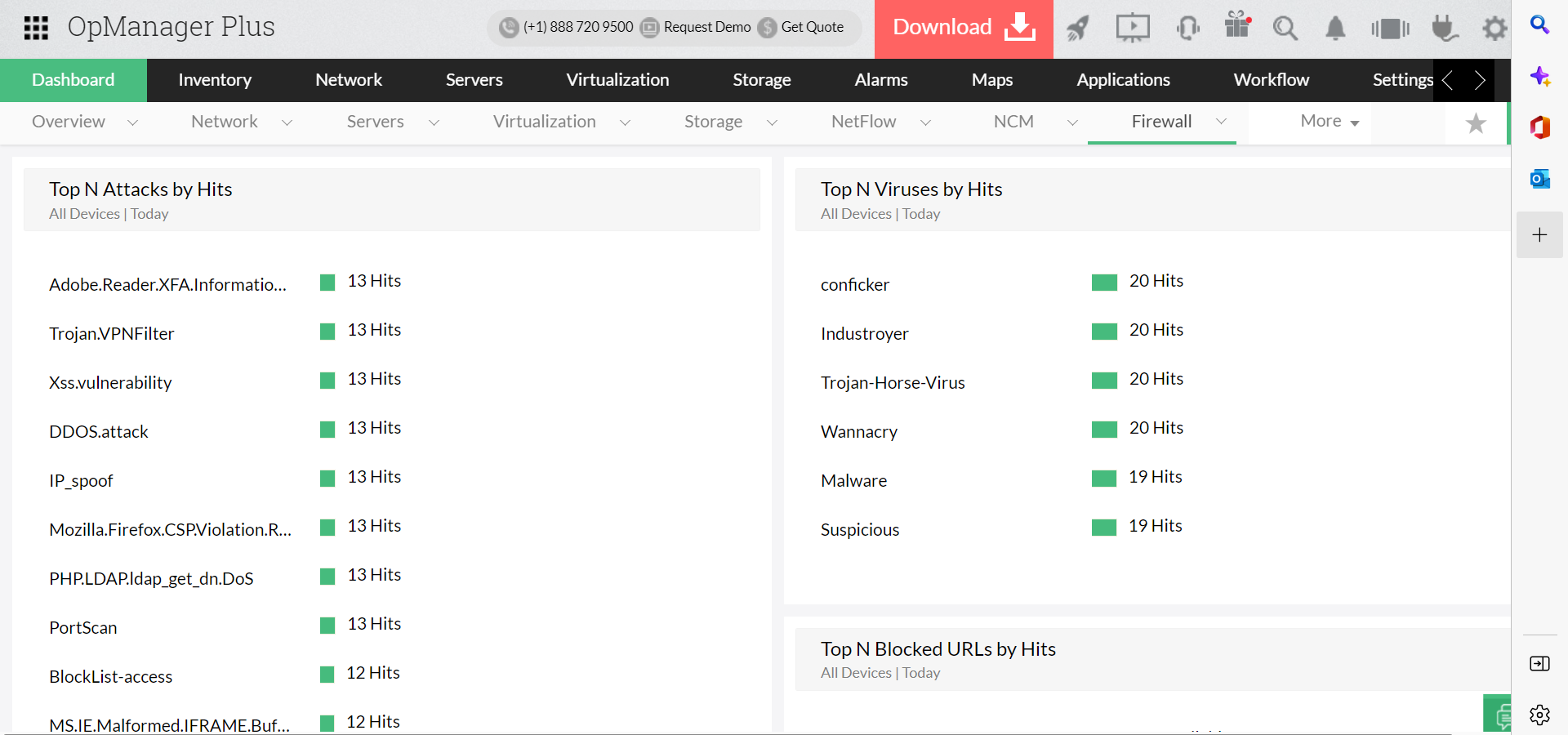Image resolution: width=1568 pixels, height=735 pixels.
Task: Expand the Overview dropdown chevron
Action: [132, 122]
